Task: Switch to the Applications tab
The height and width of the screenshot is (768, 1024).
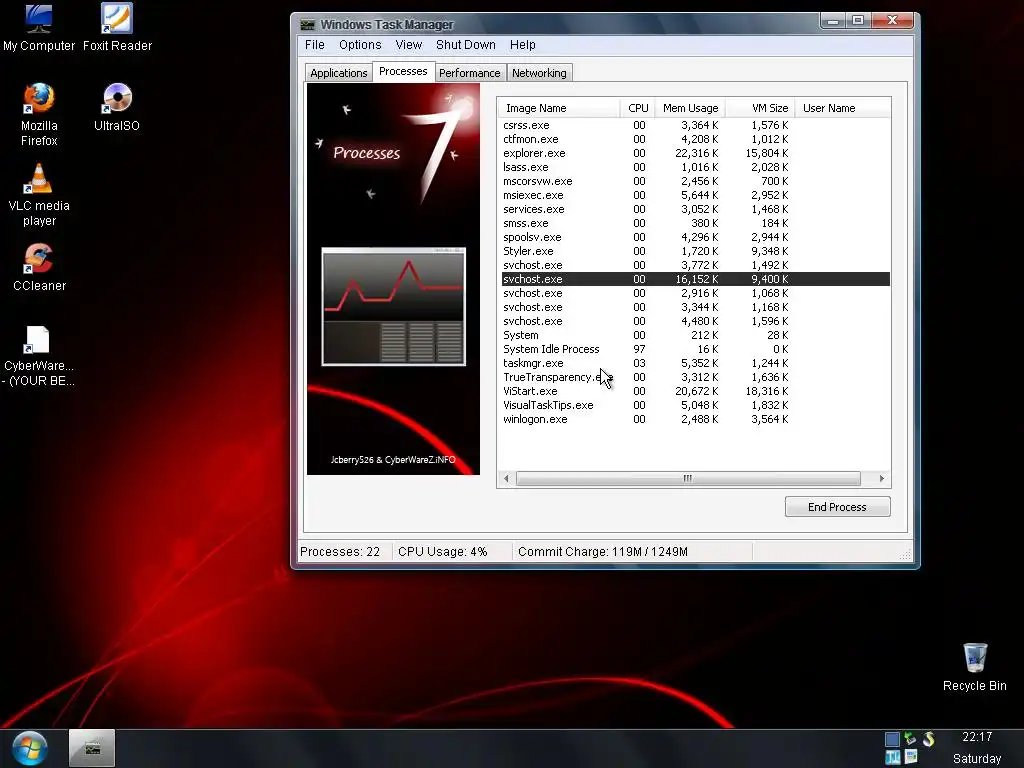Action: [x=338, y=72]
